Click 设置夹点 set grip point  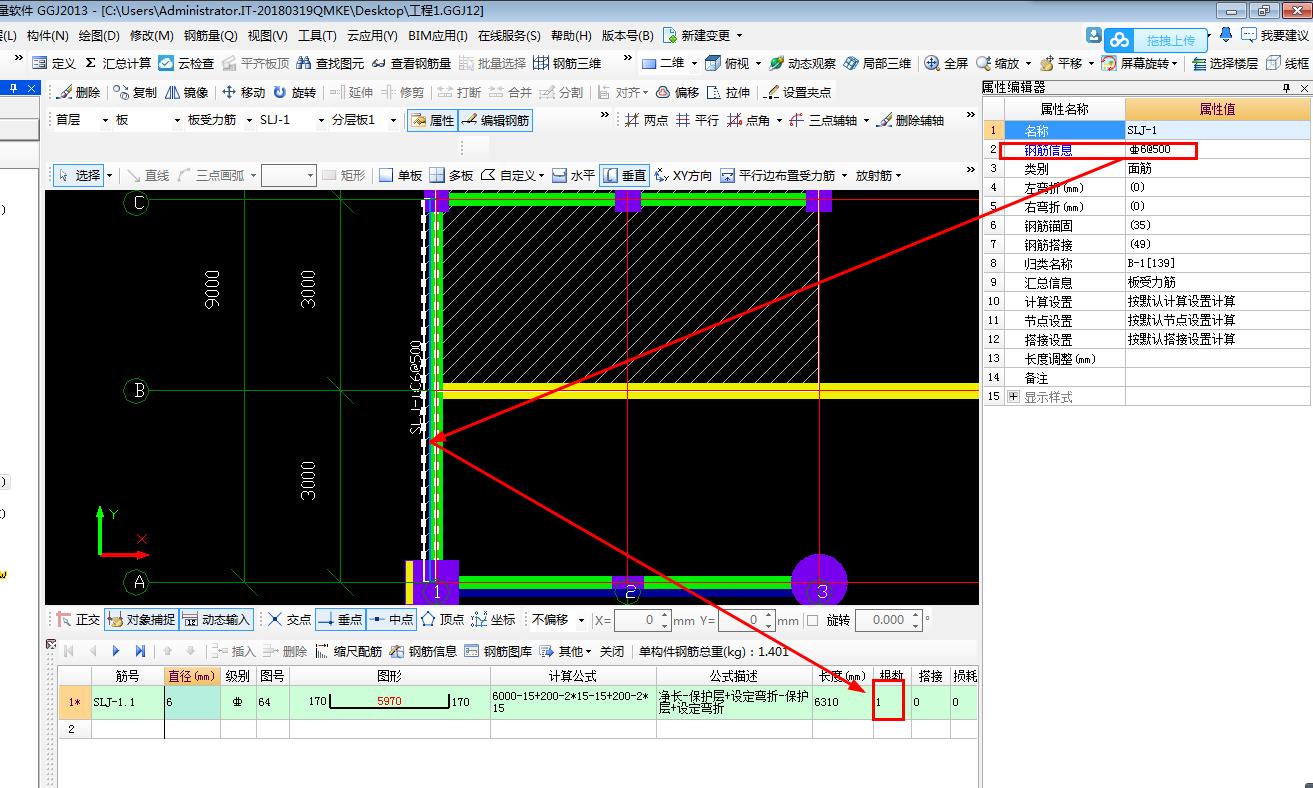797,92
